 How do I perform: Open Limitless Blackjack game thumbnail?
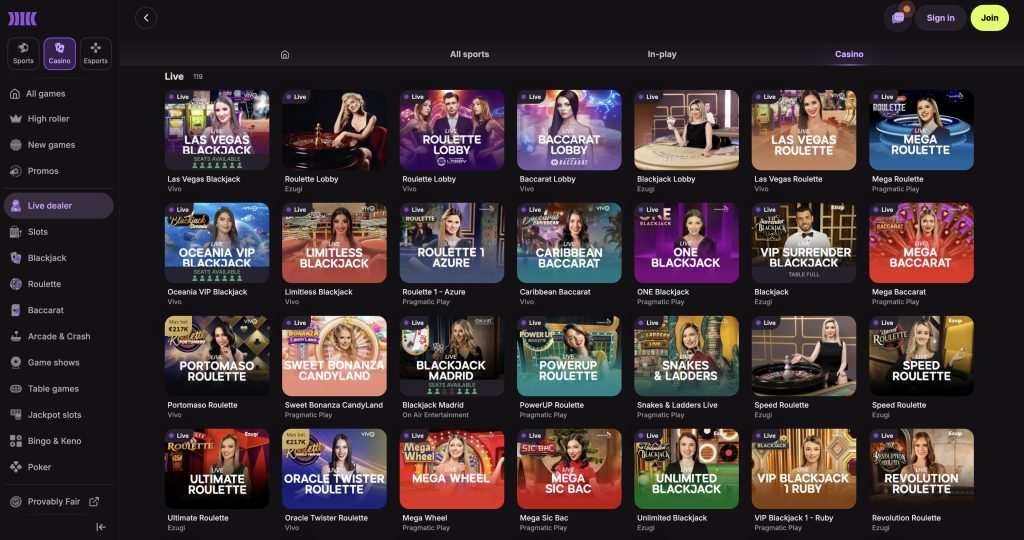(x=334, y=243)
